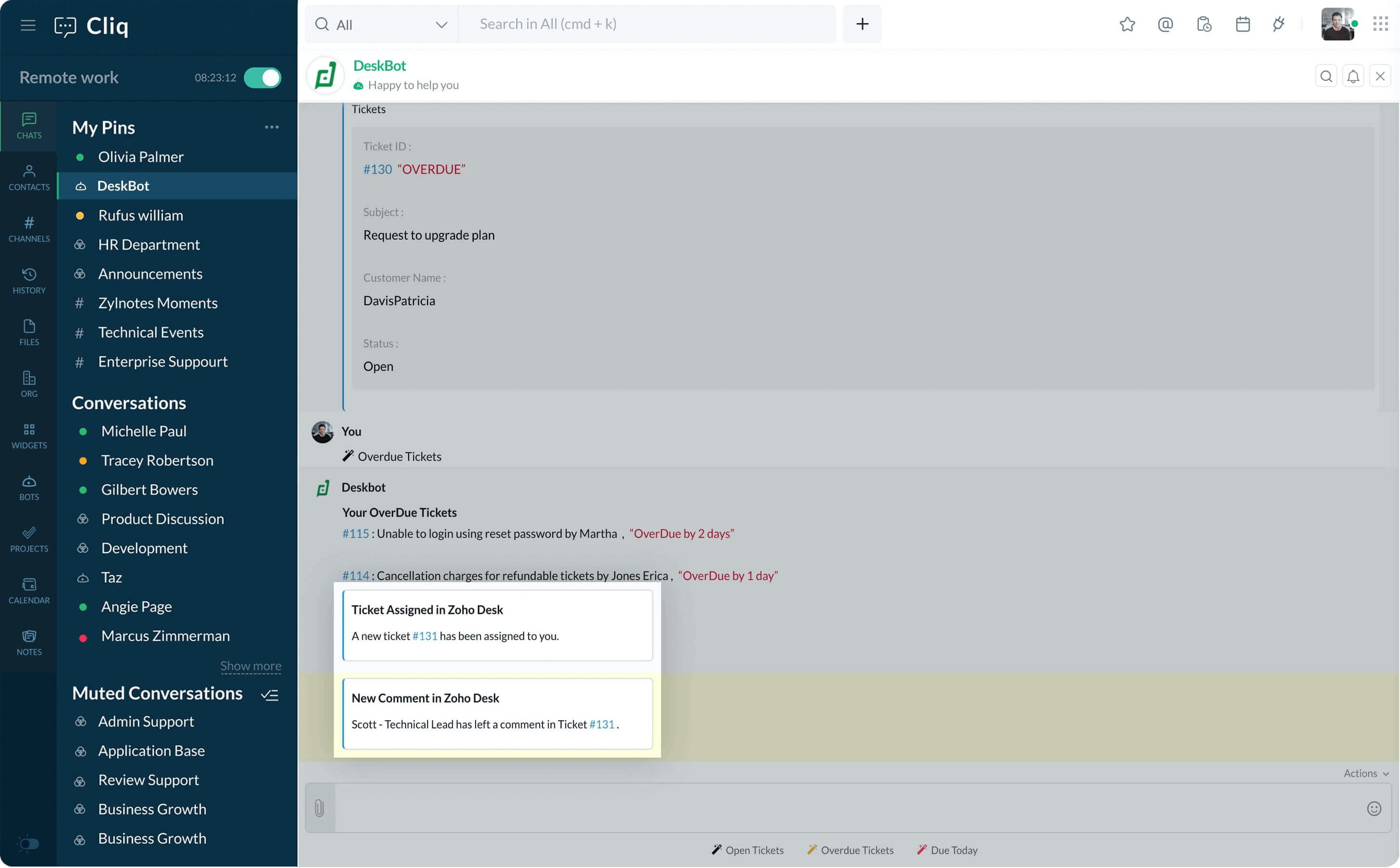Open the @ mentions icon
1400x868 pixels.
coord(1165,24)
